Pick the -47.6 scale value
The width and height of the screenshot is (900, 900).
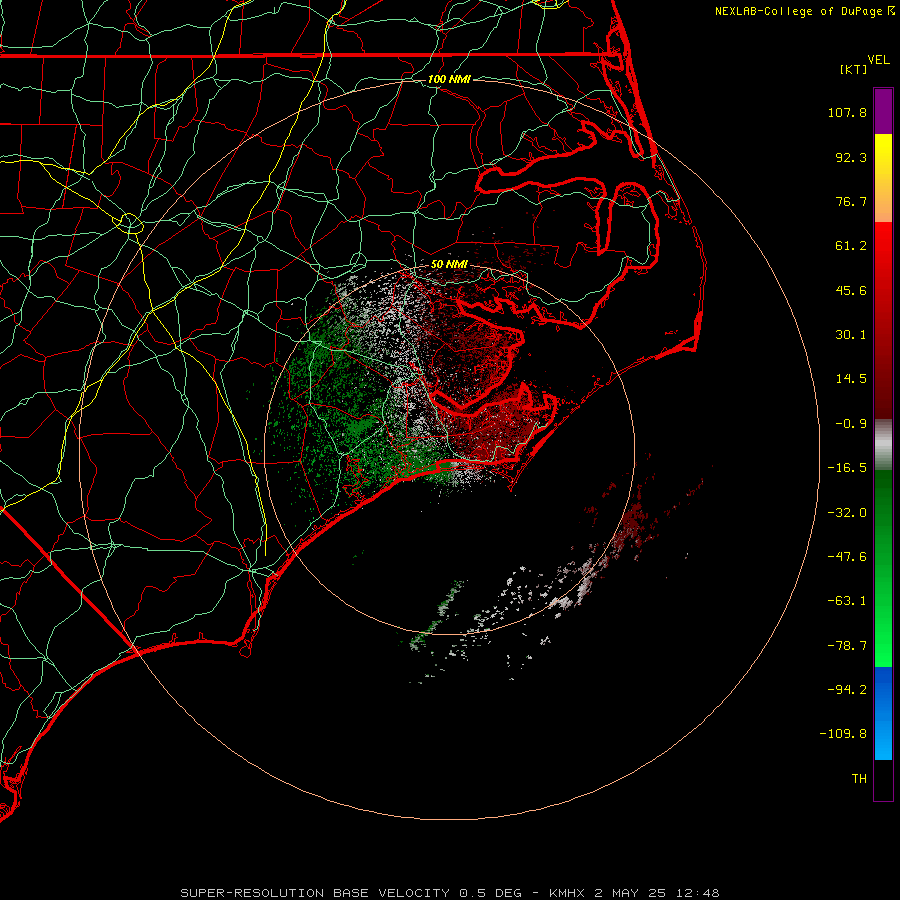tap(847, 557)
